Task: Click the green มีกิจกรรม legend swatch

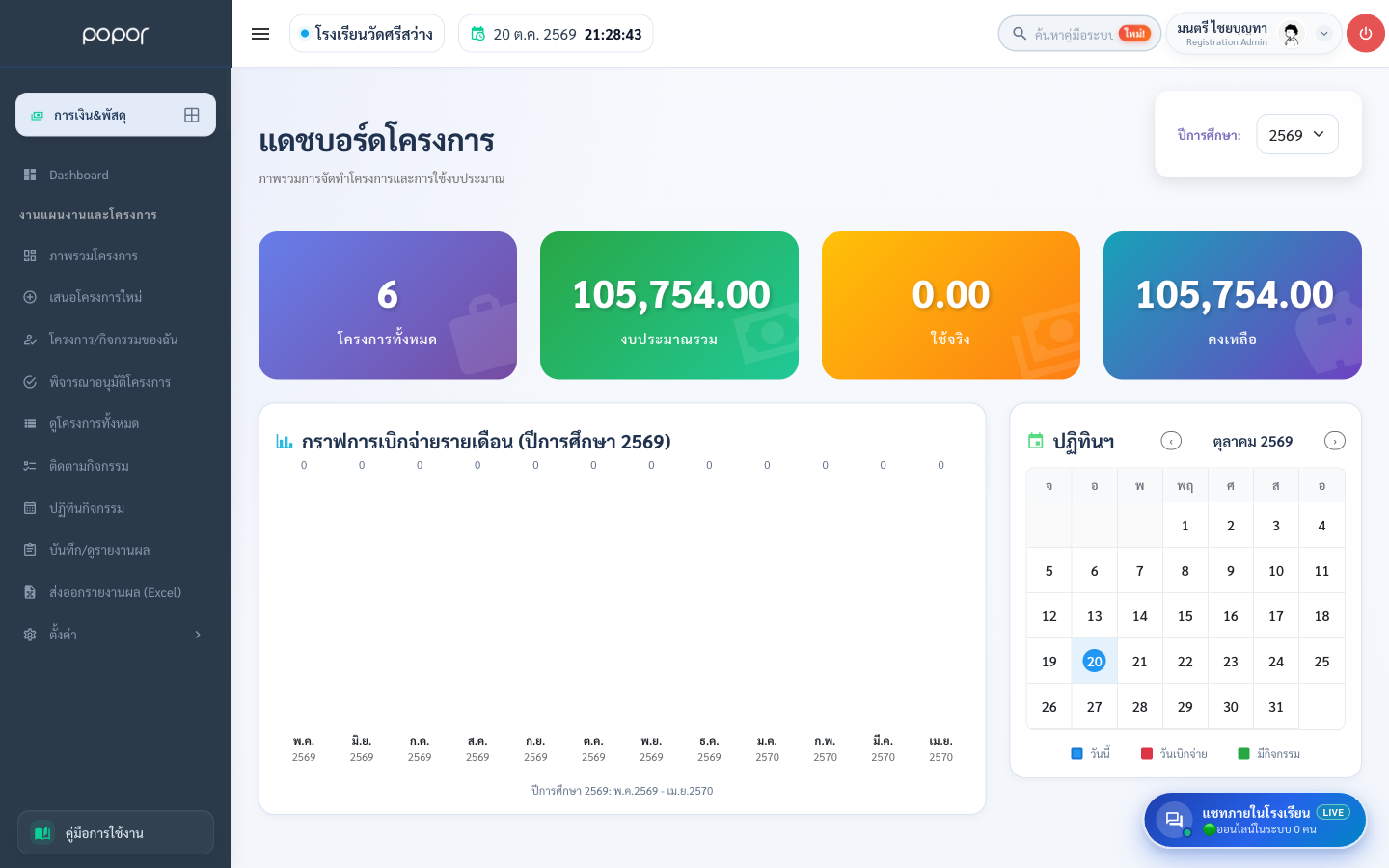Action: (x=1243, y=753)
